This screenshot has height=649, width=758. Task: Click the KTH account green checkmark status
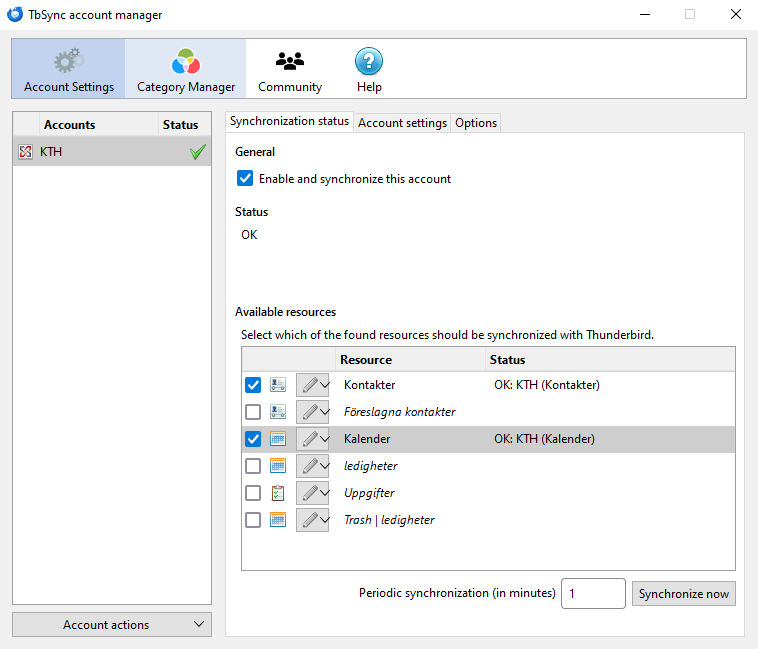tap(198, 152)
